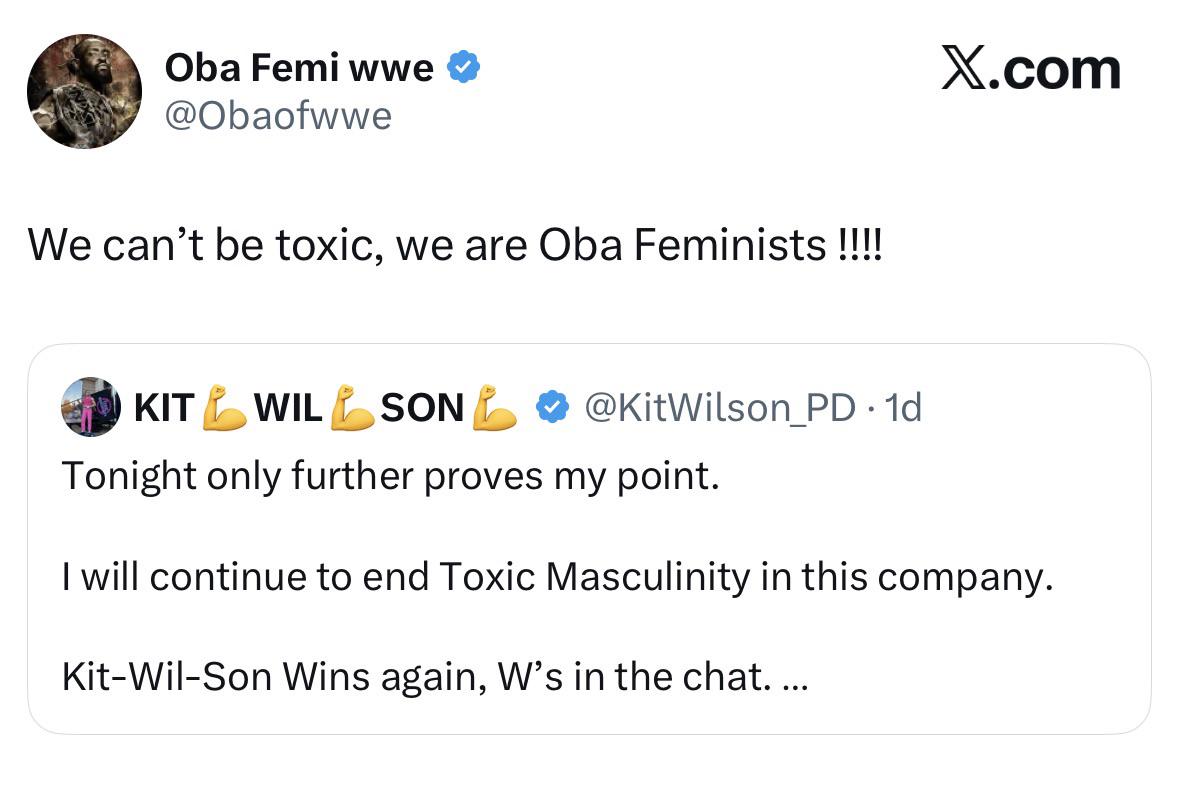The height and width of the screenshot is (790, 1179).
Task: Click the "Toxic Masculinity" sentence in the quoted post
Action: pos(557,577)
